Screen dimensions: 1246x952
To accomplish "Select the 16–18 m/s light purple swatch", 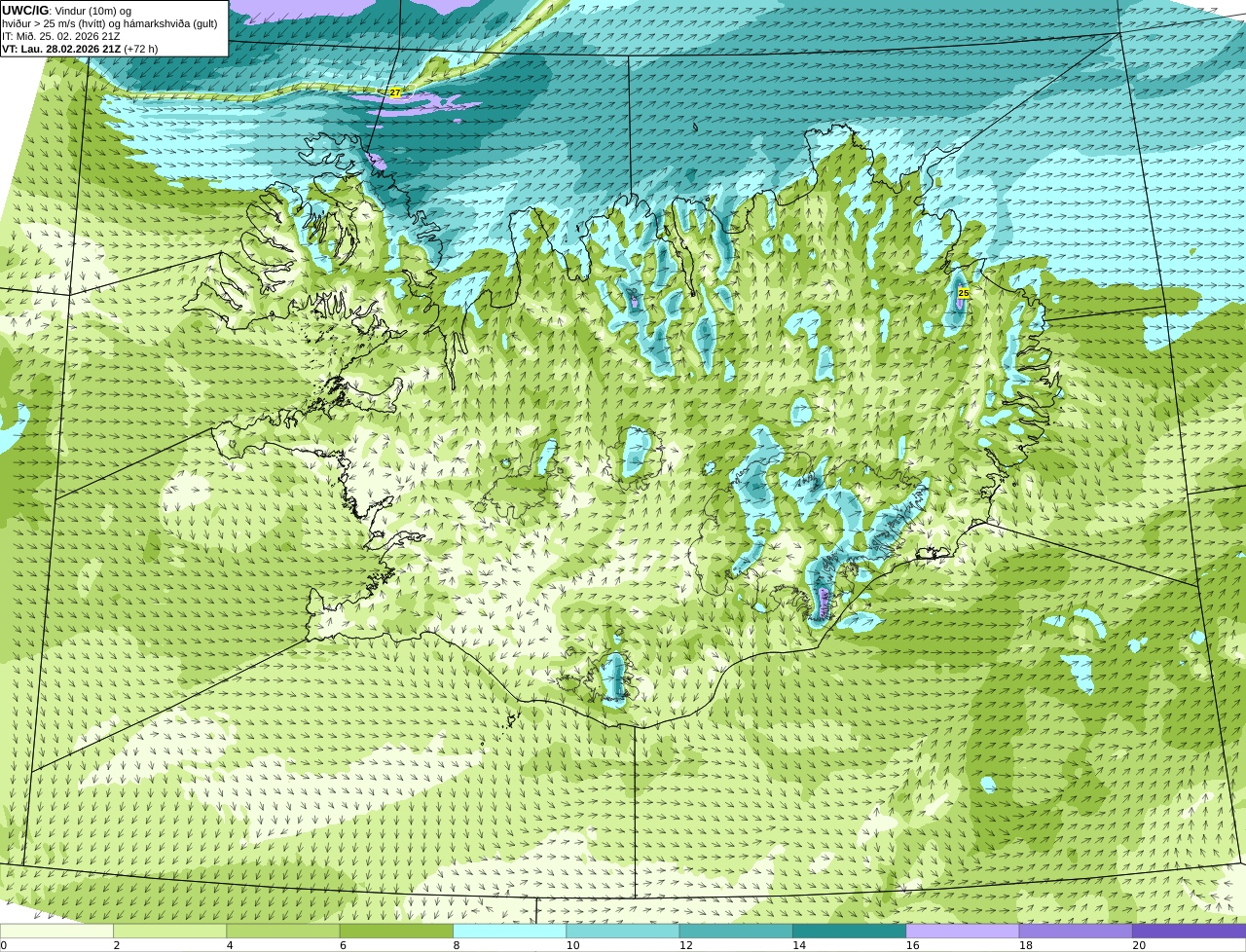I will tap(963, 931).
